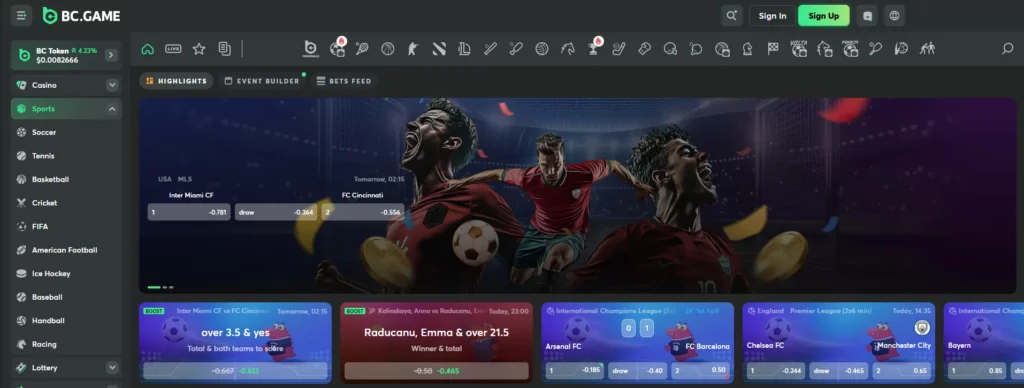Open the search icon left of Sign In
Viewport: 1024px width, 388px height.
tap(731, 16)
